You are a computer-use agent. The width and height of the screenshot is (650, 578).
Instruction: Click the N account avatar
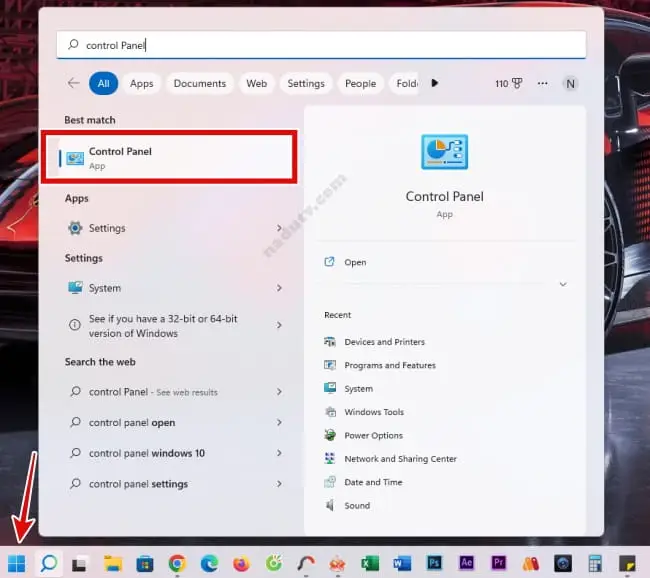point(570,84)
